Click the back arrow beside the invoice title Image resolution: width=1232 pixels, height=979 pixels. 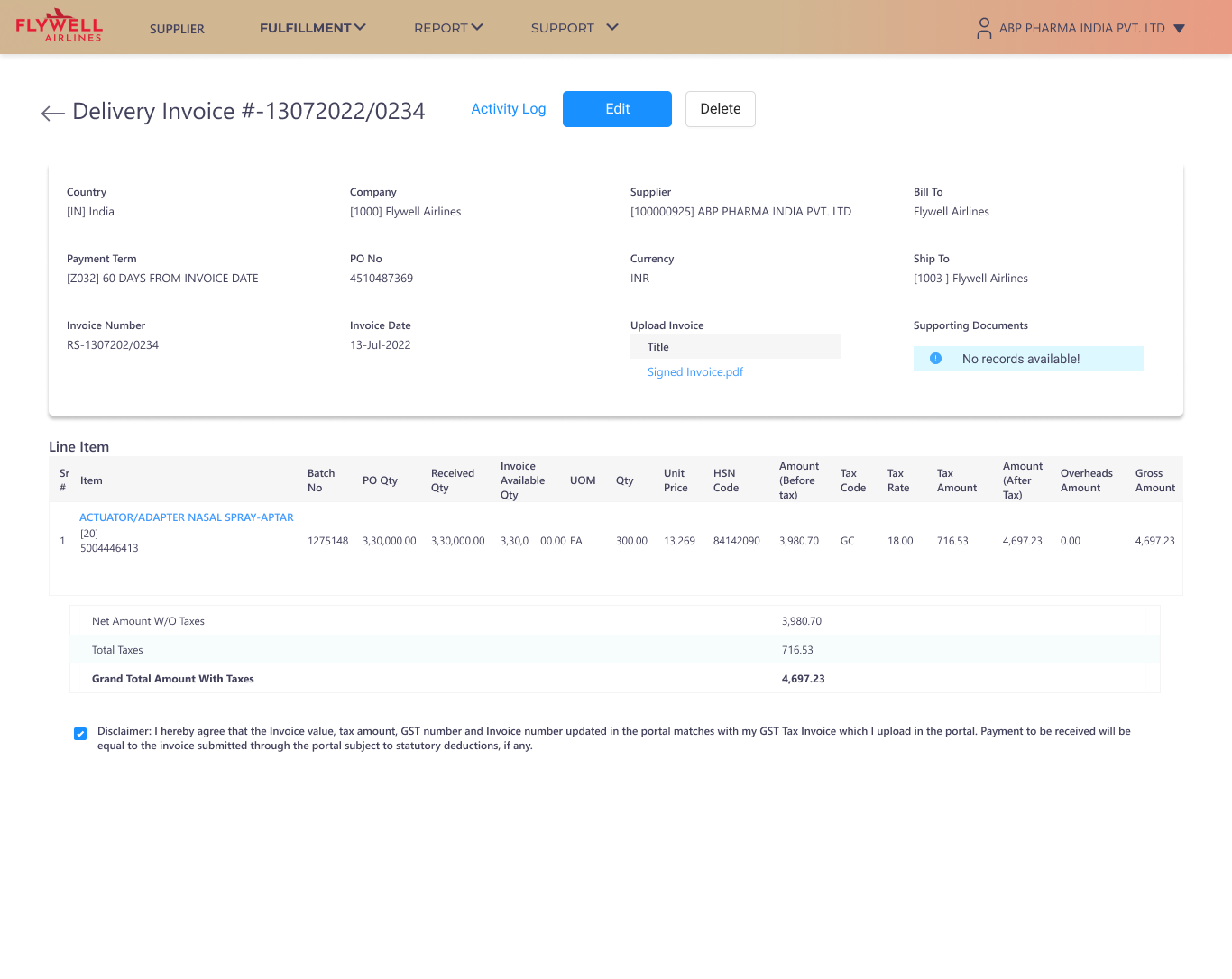[x=52, y=113]
